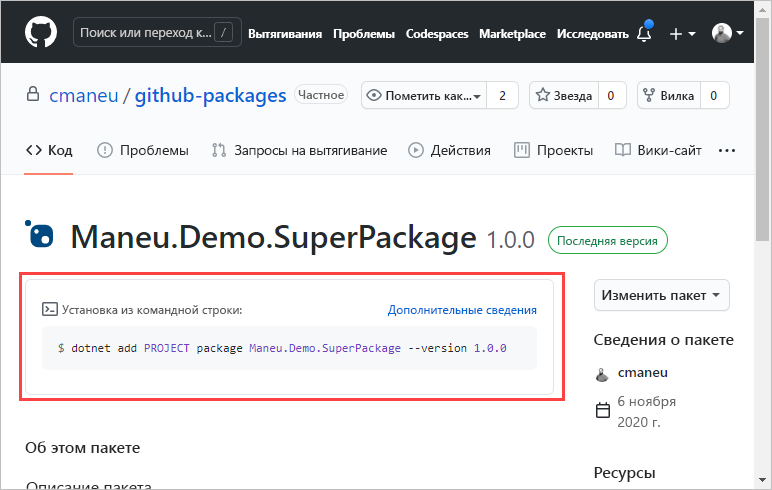This screenshot has width=772, height=490.
Task: Open the Действия tab
Action: pyautogui.click(x=450, y=150)
